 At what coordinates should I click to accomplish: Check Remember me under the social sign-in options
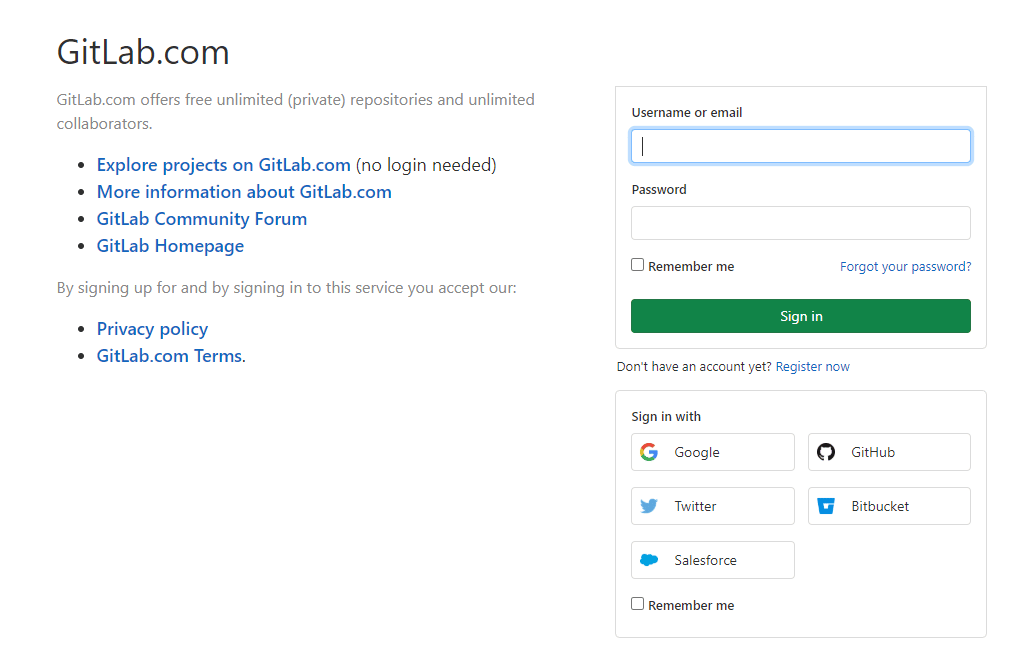click(637, 603)
